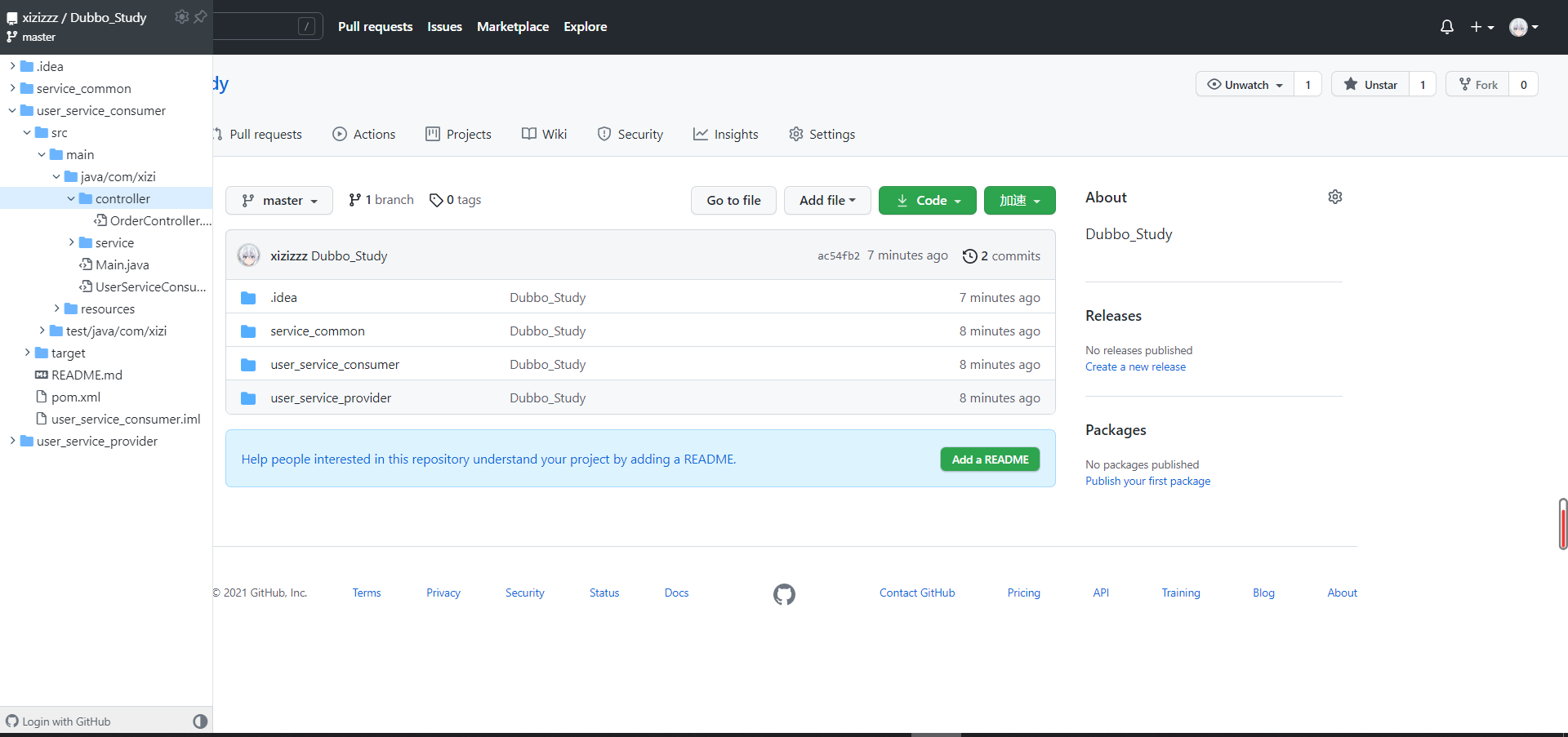Click GitHub logo in footer
1568x737 pixels.
pyautogui.click(x=784, y=594)
